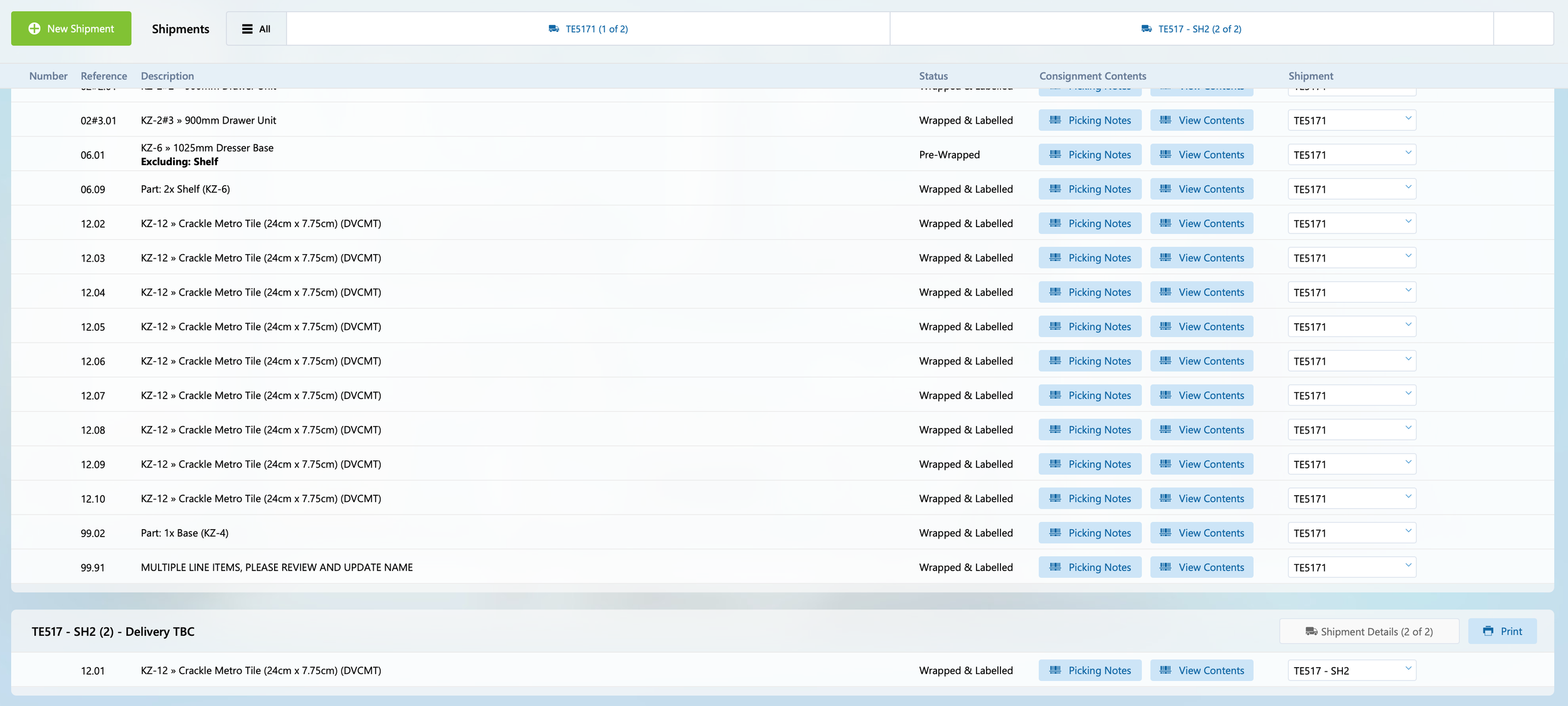
Task: Click the plus icon on New Shipment
Action: [x=34, y=29]
